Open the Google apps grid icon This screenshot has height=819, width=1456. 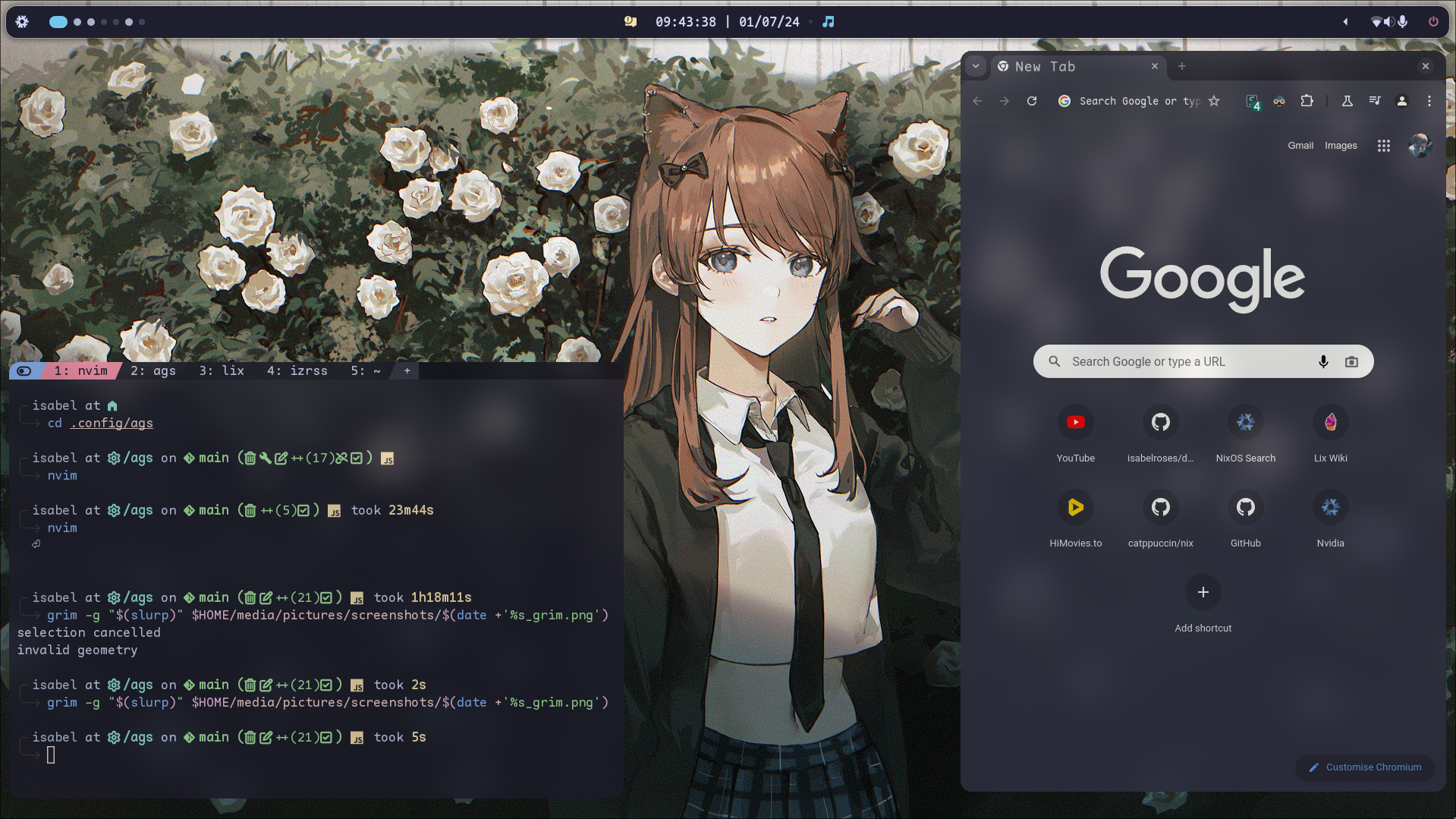click(1384, 146)
